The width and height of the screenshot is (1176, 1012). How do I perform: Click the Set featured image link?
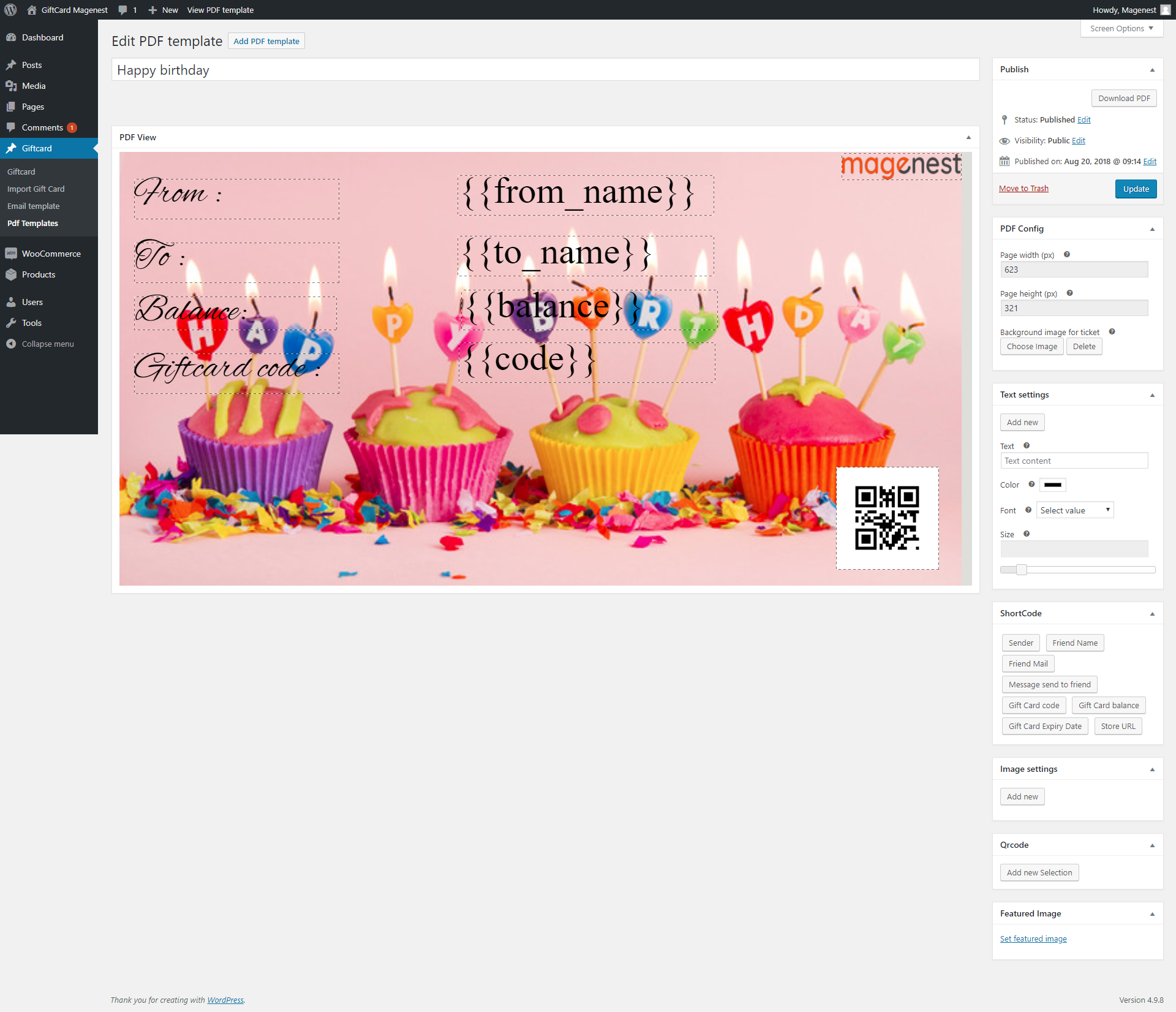tap(1033, 938)
